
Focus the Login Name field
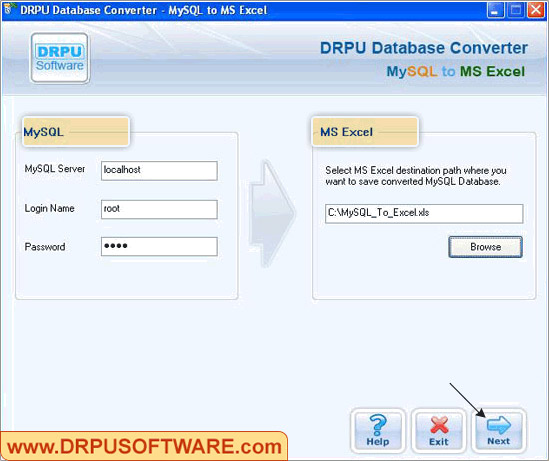[159, 209]
